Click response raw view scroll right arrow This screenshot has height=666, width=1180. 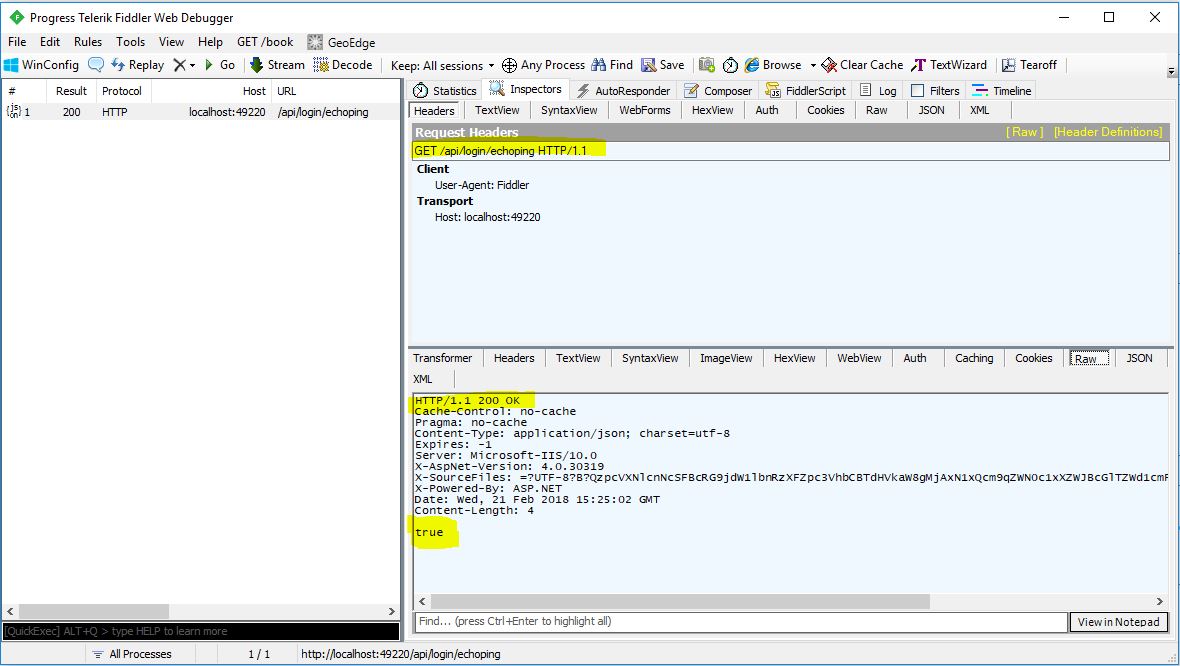(x=1160, y=601)
